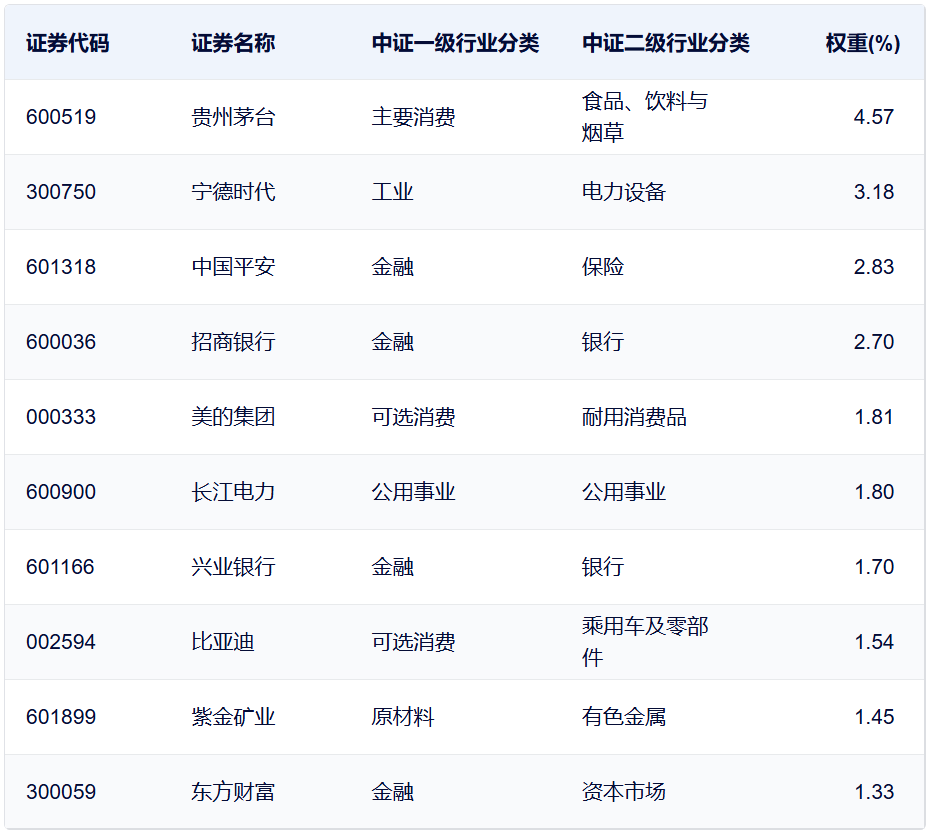Click the 证券名称 column header
The height and width of the screenshot is (834, 930).
233,43
